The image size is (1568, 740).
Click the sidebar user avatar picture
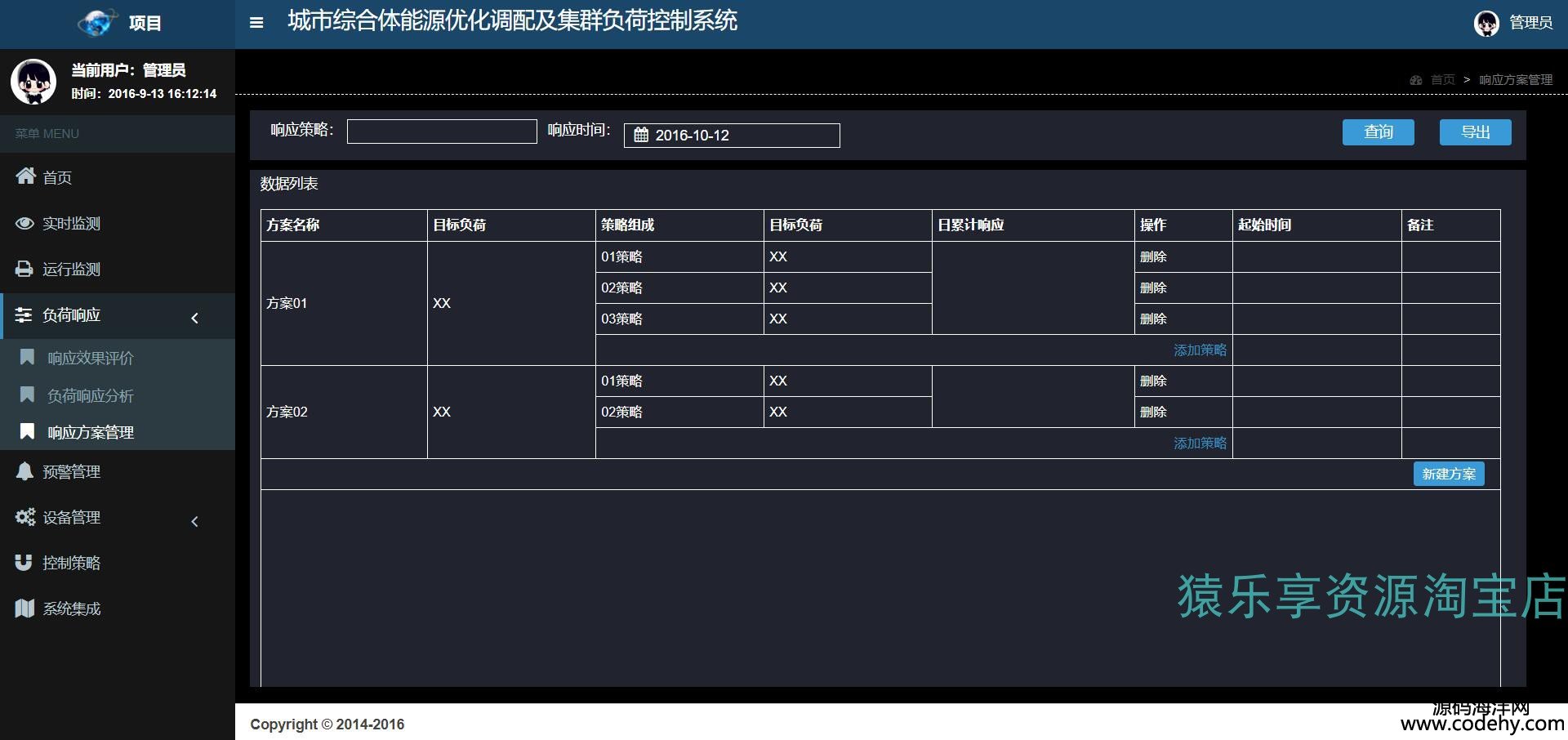[33, 82]
